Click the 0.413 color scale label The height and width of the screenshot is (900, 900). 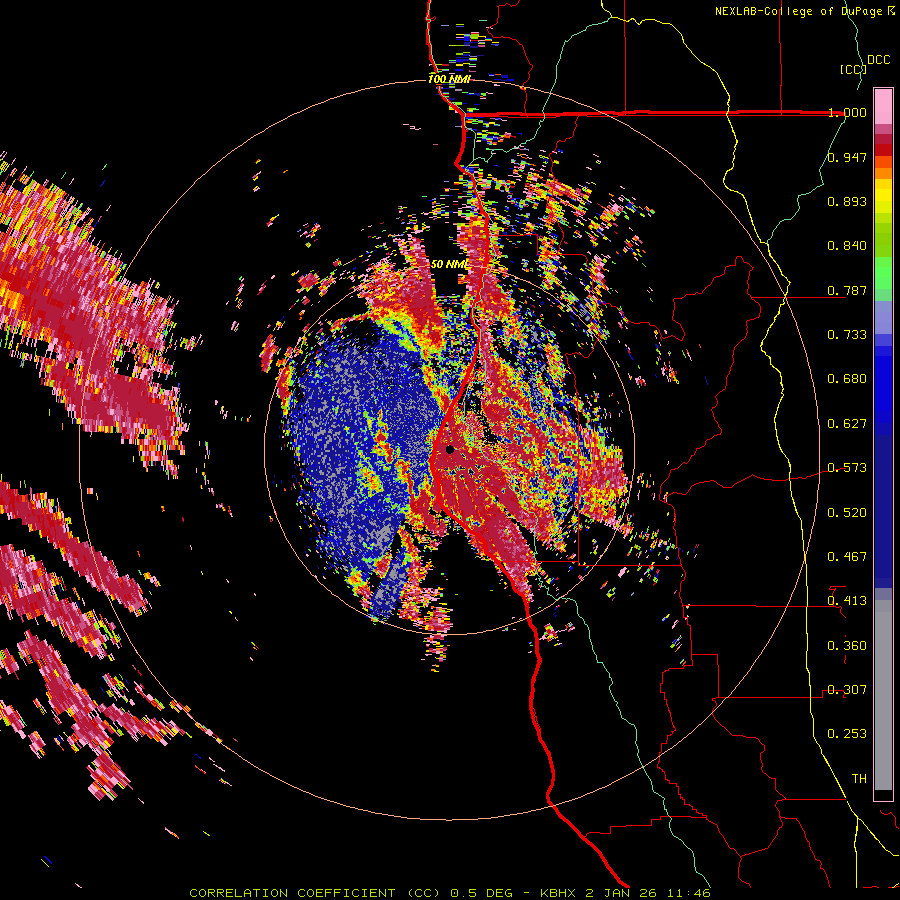coord(847,601)
